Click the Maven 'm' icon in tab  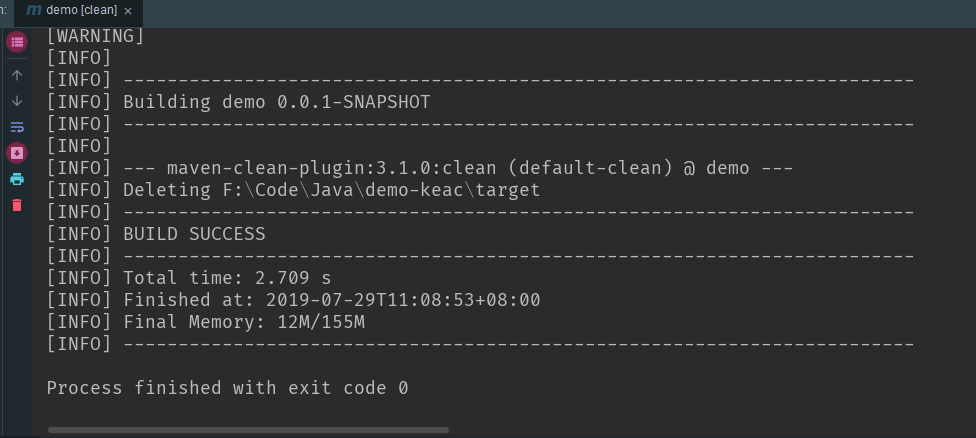[x=34, y=11]
